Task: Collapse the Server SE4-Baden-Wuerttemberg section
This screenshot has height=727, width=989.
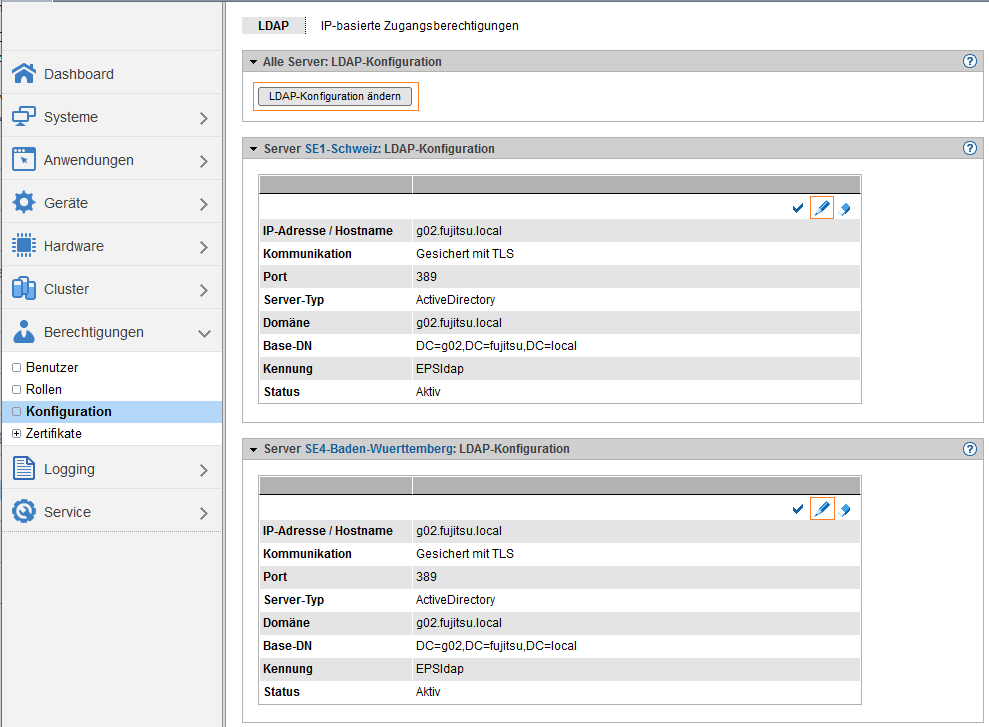Action: [254, 449]
